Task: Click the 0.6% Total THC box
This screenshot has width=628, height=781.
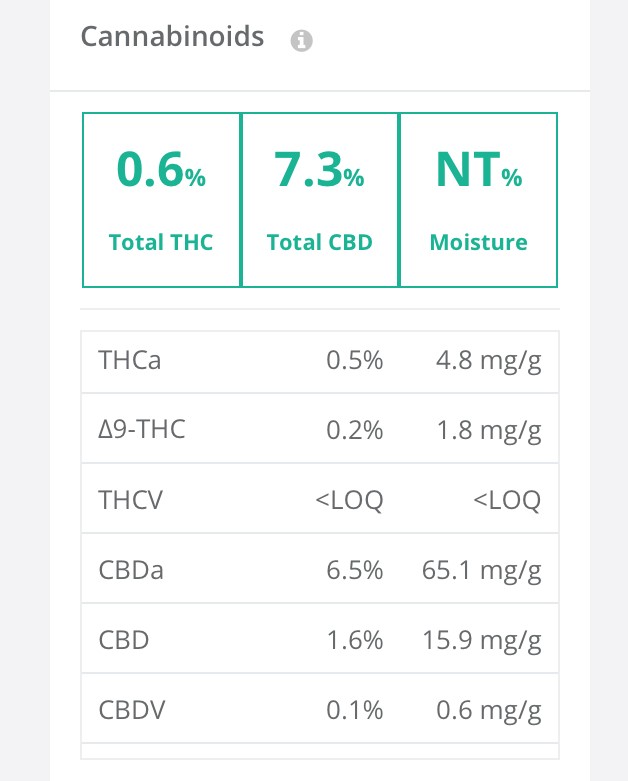Action: coord(161,200)
